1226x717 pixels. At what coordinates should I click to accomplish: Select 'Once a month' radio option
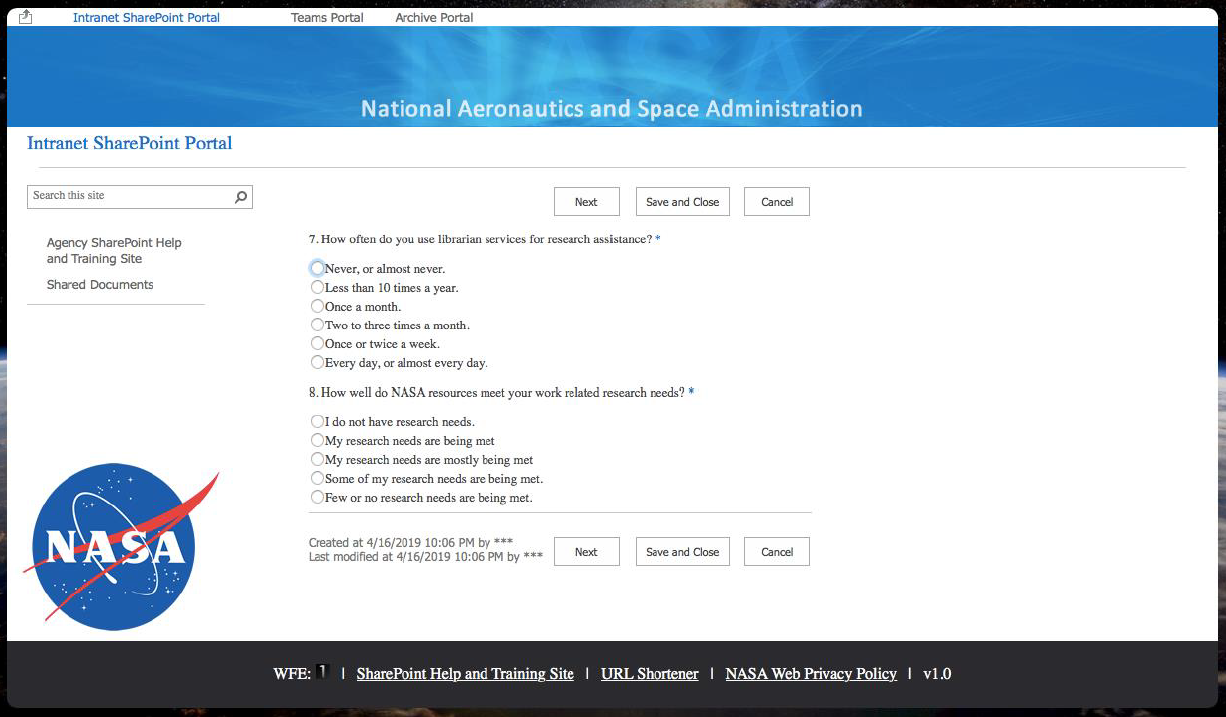pyautogui.click(x=317, y=307)
